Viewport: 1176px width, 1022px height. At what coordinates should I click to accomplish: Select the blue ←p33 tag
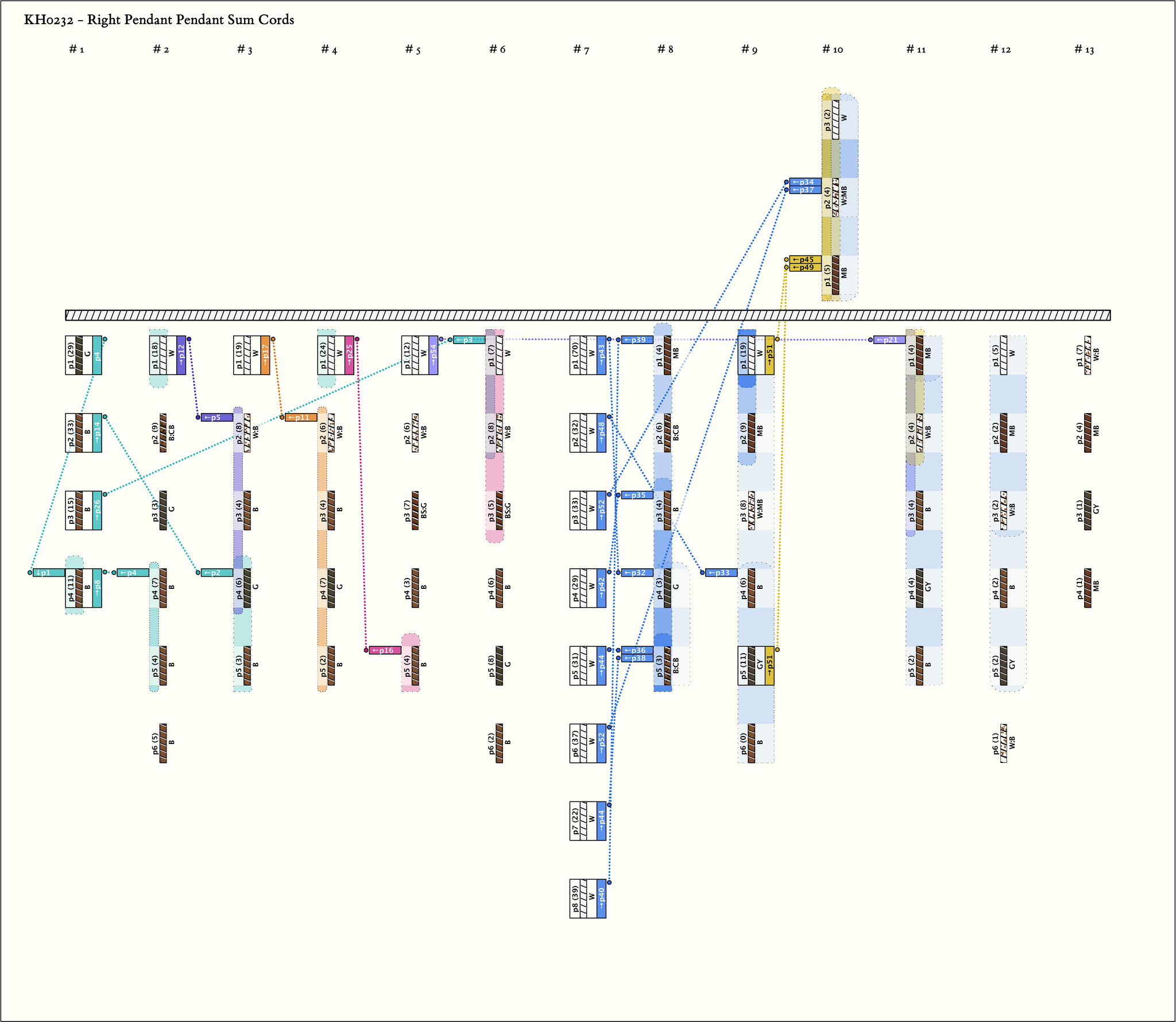coord(721,573)
